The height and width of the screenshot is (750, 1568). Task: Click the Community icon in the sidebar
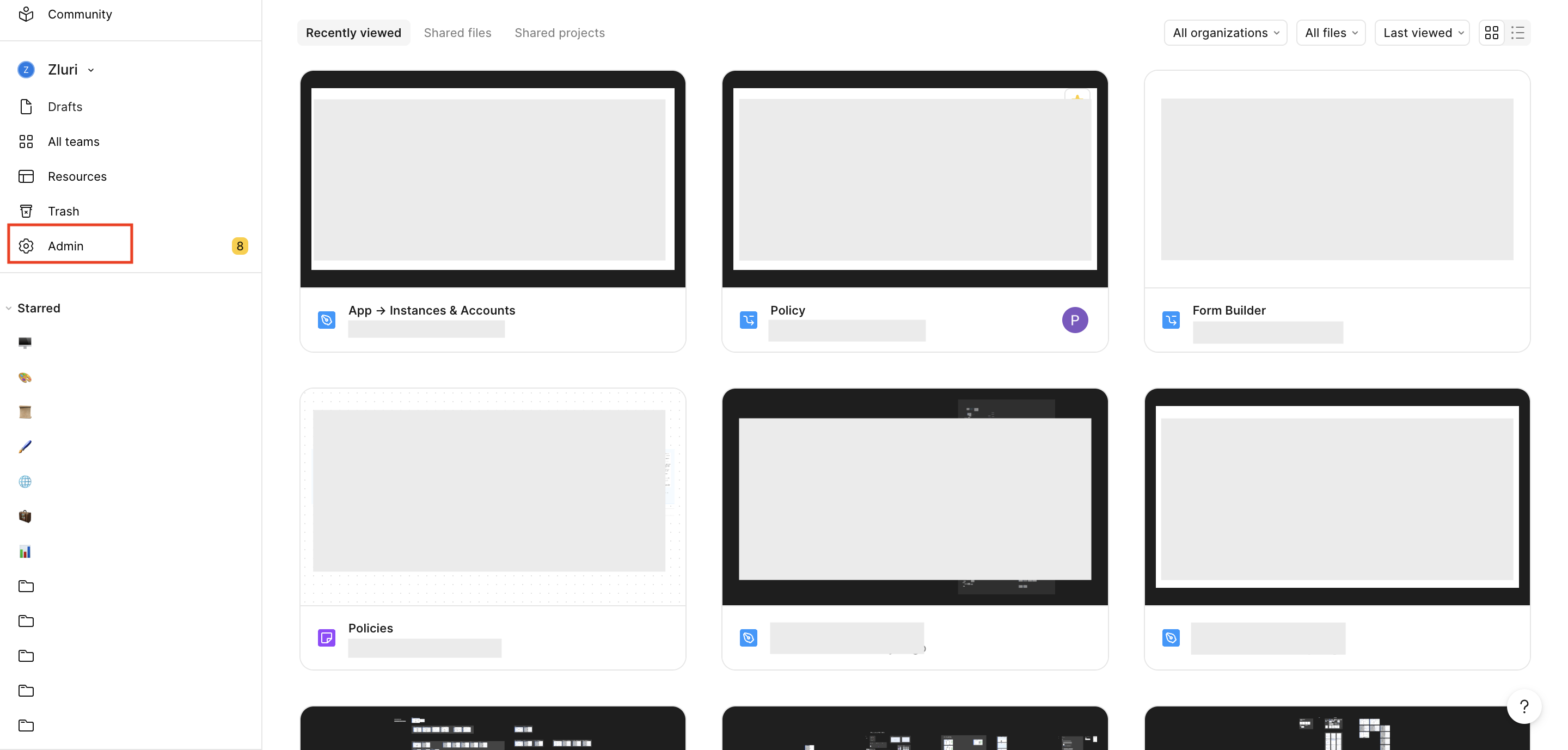click(26, 14)
